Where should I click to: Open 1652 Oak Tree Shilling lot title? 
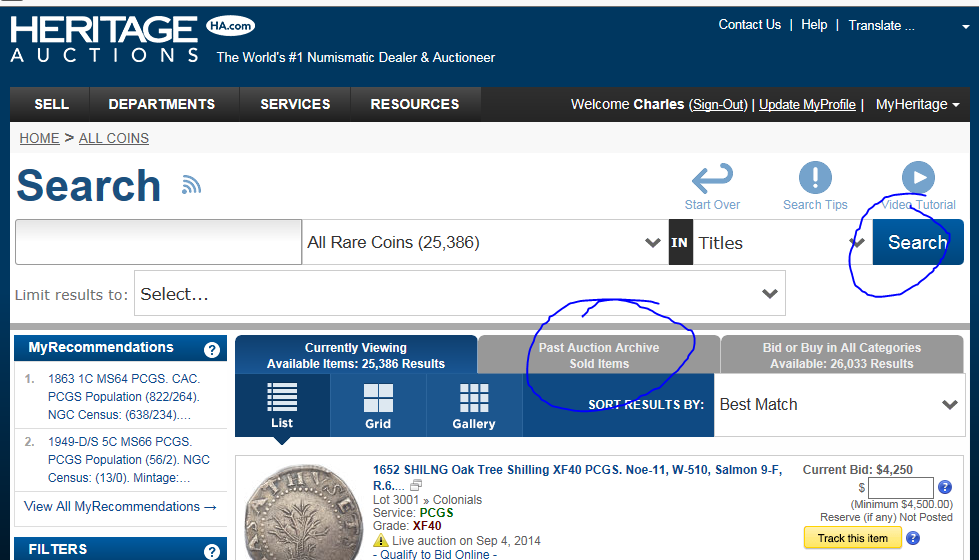tap(578, 477)
